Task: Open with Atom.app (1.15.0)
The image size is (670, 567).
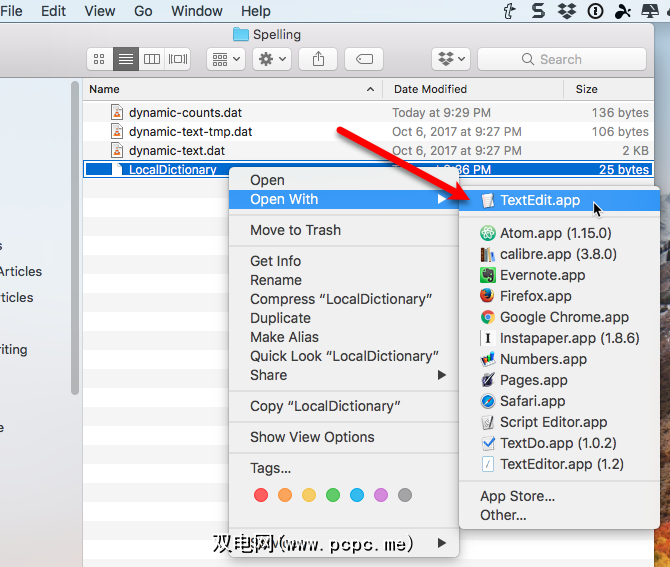Action: pyautogui.click(x=559, y=233)
